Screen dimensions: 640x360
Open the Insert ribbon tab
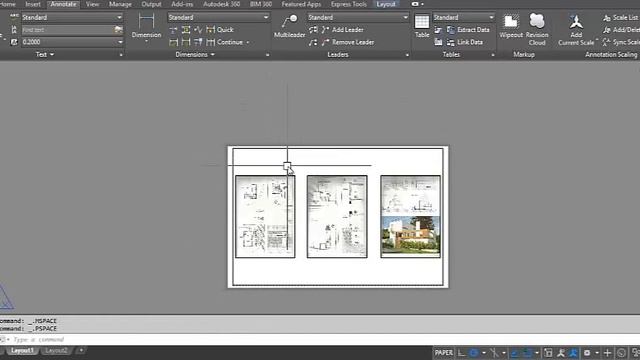(33, 4)
